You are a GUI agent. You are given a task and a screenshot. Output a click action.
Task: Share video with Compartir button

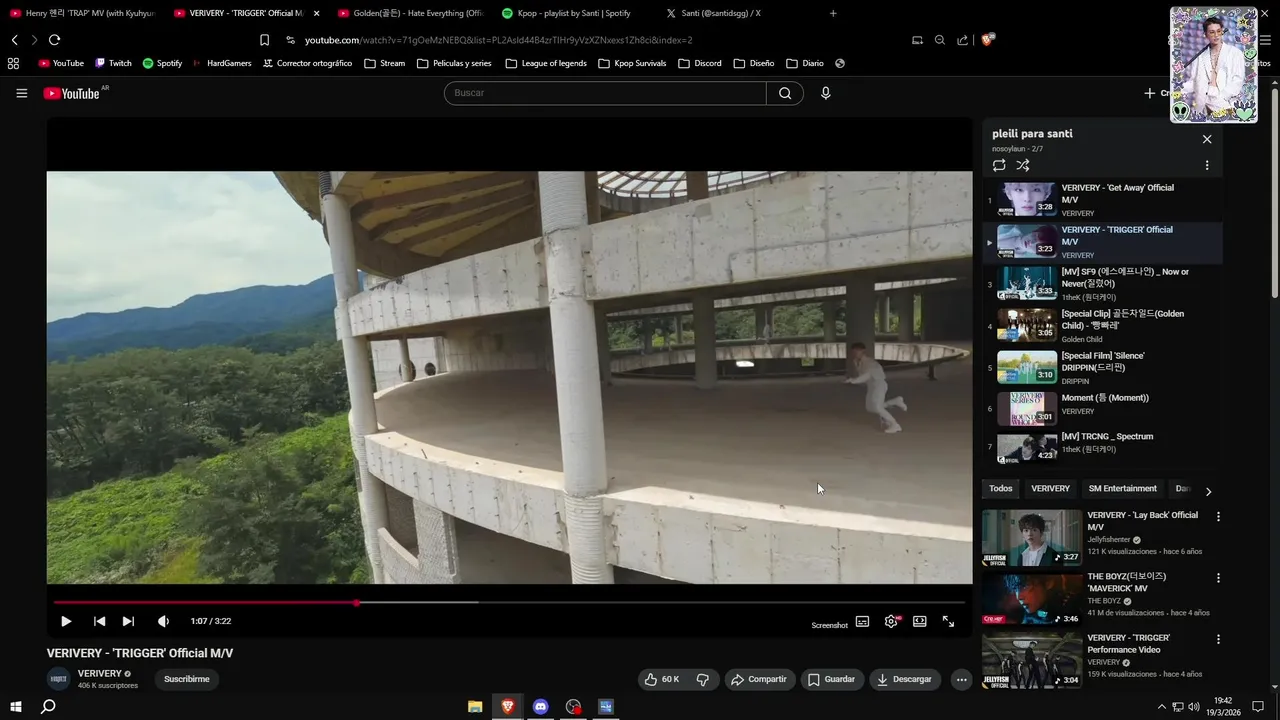[760, 679]
